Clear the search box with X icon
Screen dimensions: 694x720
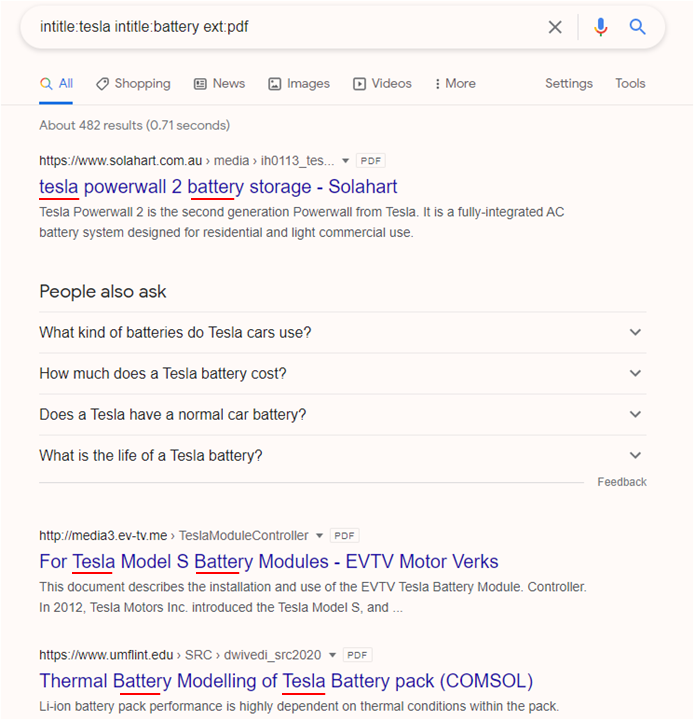tap(555, 27)
